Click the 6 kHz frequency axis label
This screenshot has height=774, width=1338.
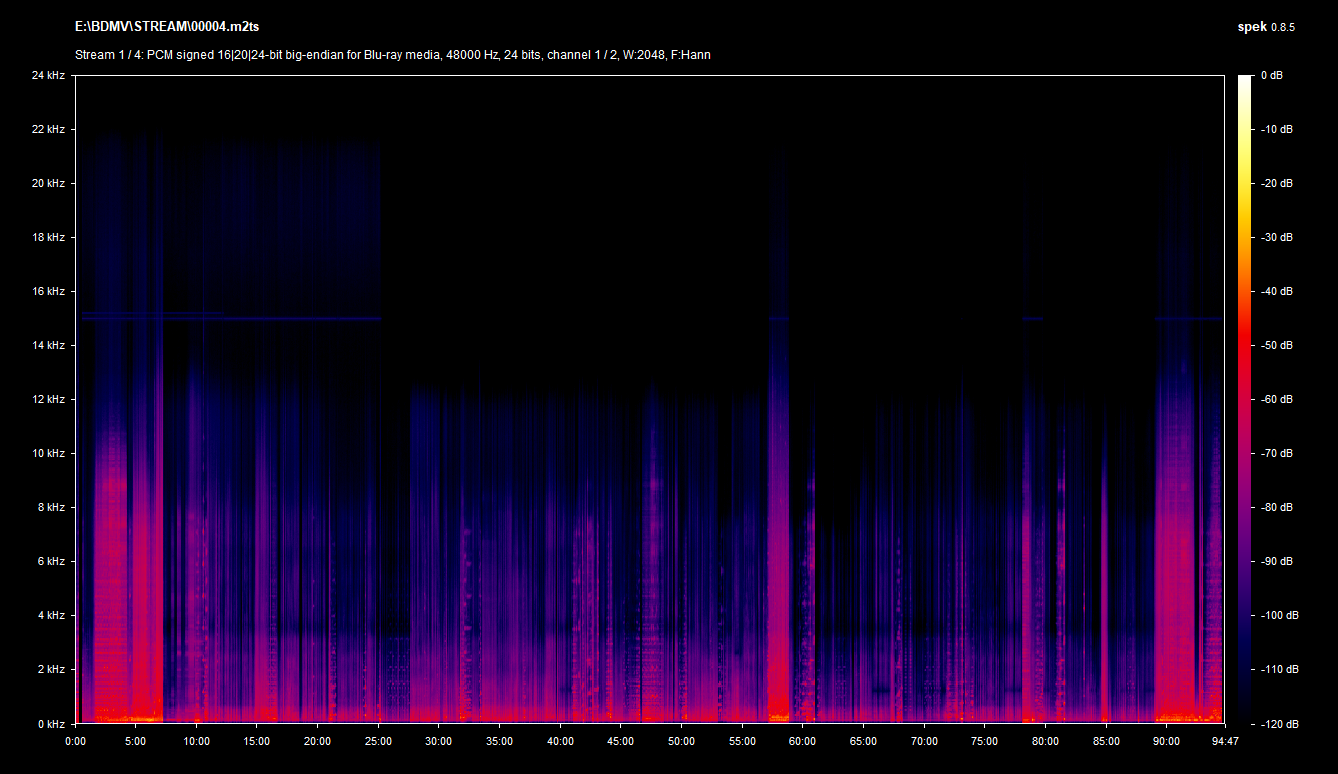tap(50, 561)
